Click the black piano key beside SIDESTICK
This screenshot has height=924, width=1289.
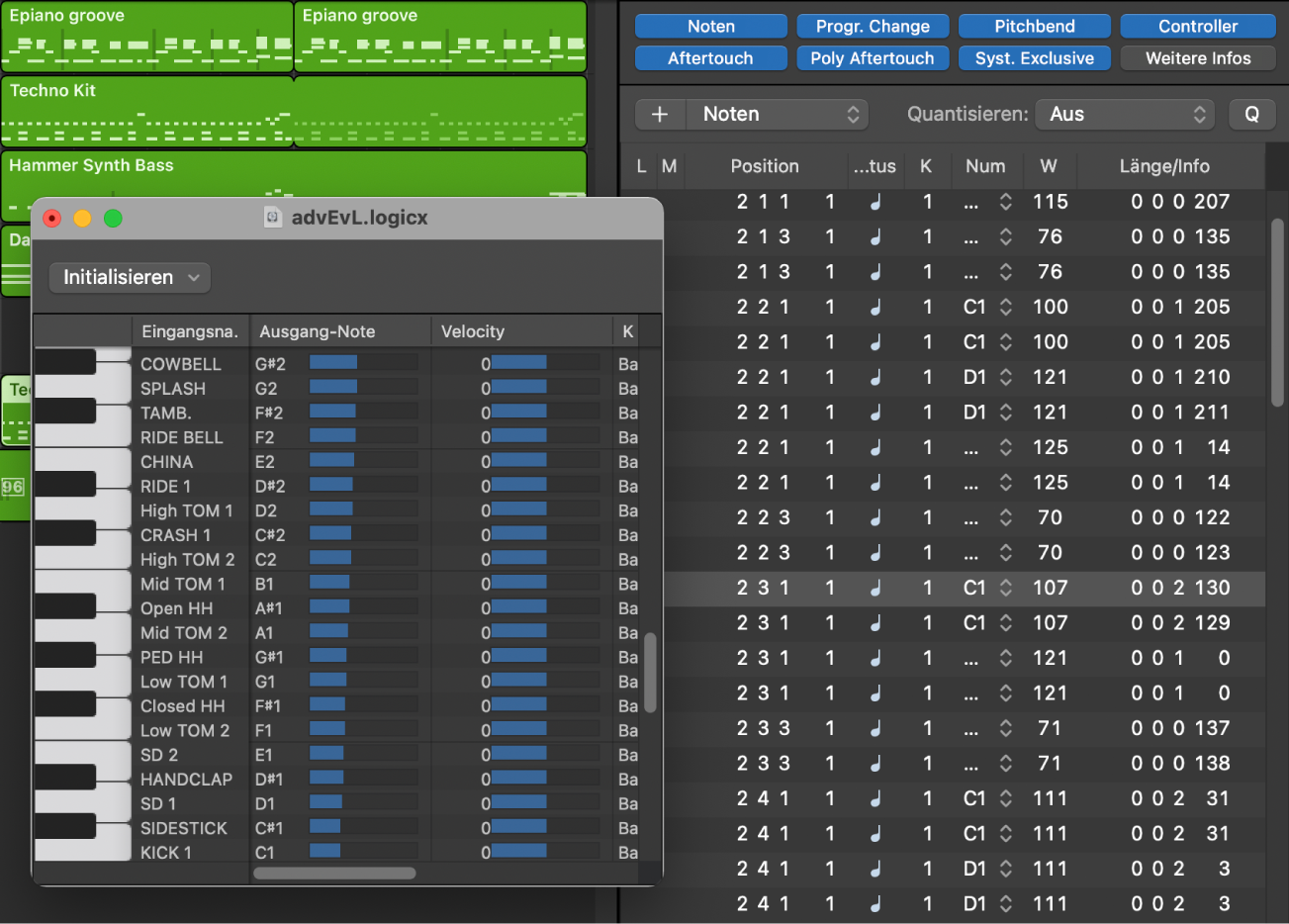pyautogui.click(x=65, y=826)
